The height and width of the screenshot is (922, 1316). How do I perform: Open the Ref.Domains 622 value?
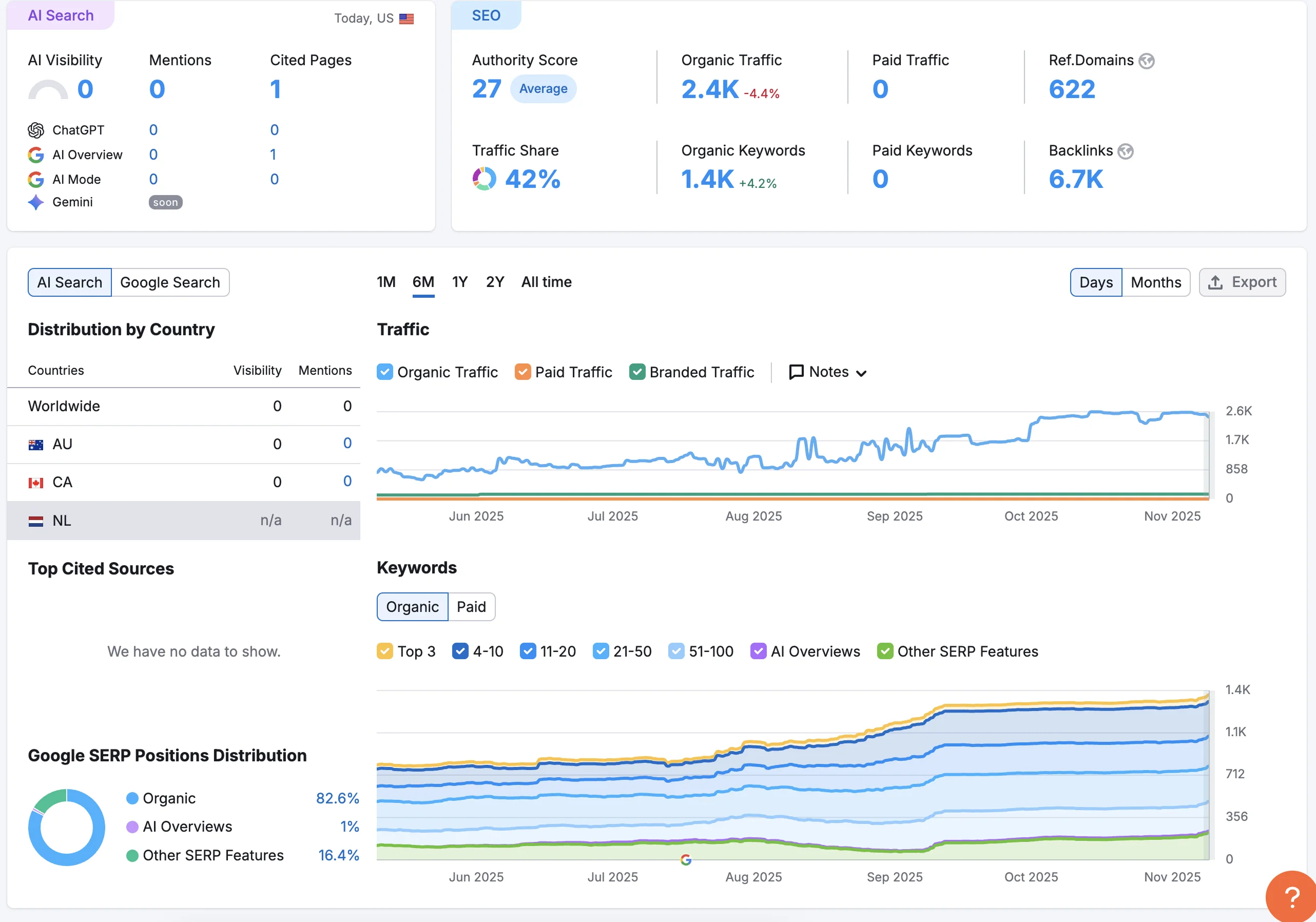1072,89
